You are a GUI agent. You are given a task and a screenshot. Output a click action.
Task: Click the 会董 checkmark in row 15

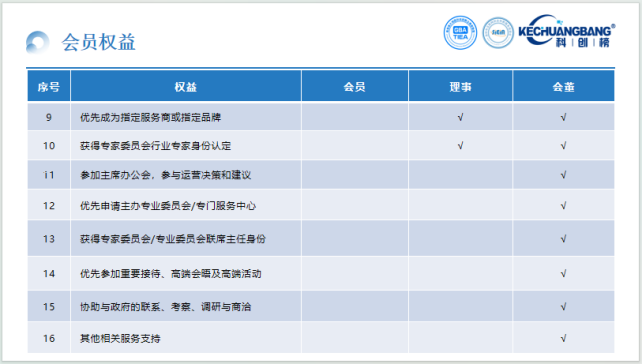[563, 307]
